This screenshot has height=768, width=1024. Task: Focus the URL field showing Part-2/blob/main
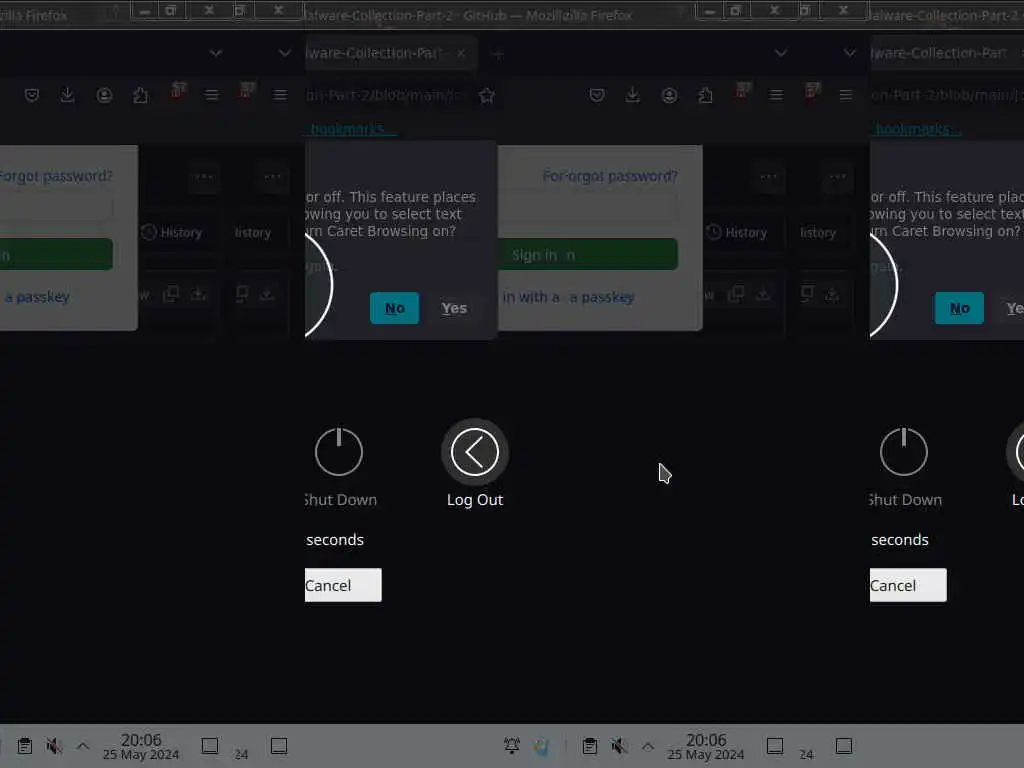(x=388, y=95)
